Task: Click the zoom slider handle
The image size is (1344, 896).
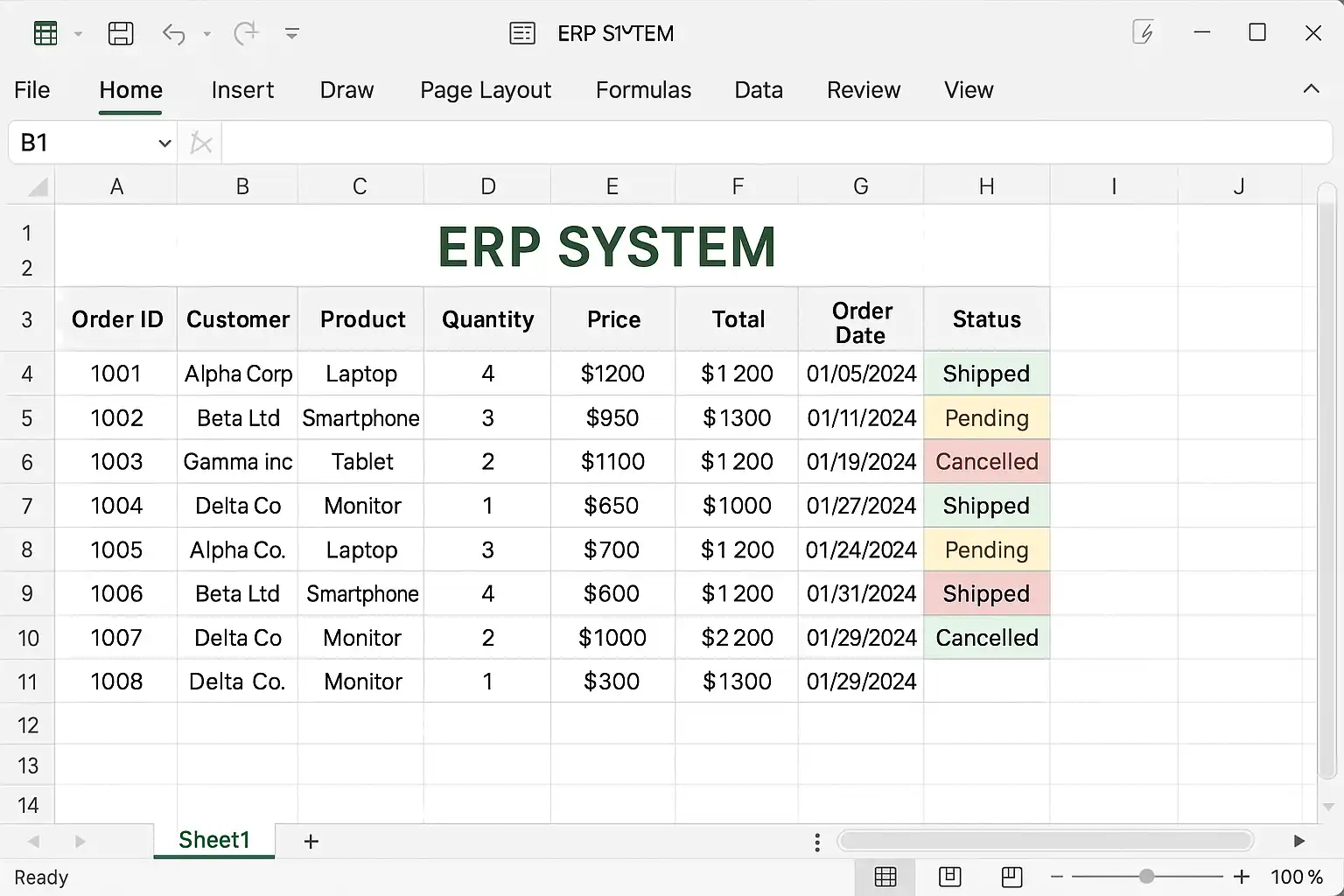Action: click(1146, 876)
